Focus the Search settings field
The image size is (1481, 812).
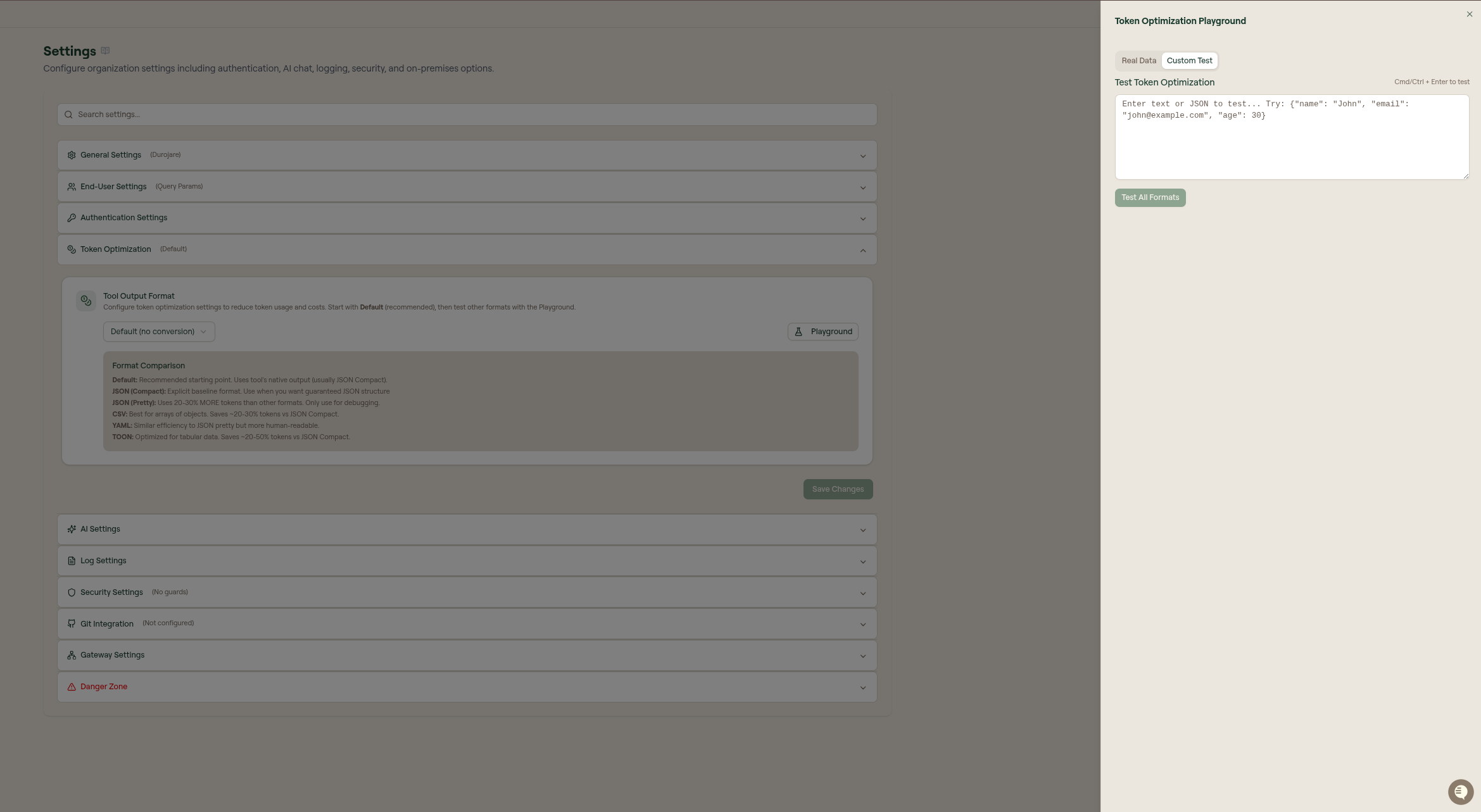tap(467, 115)
